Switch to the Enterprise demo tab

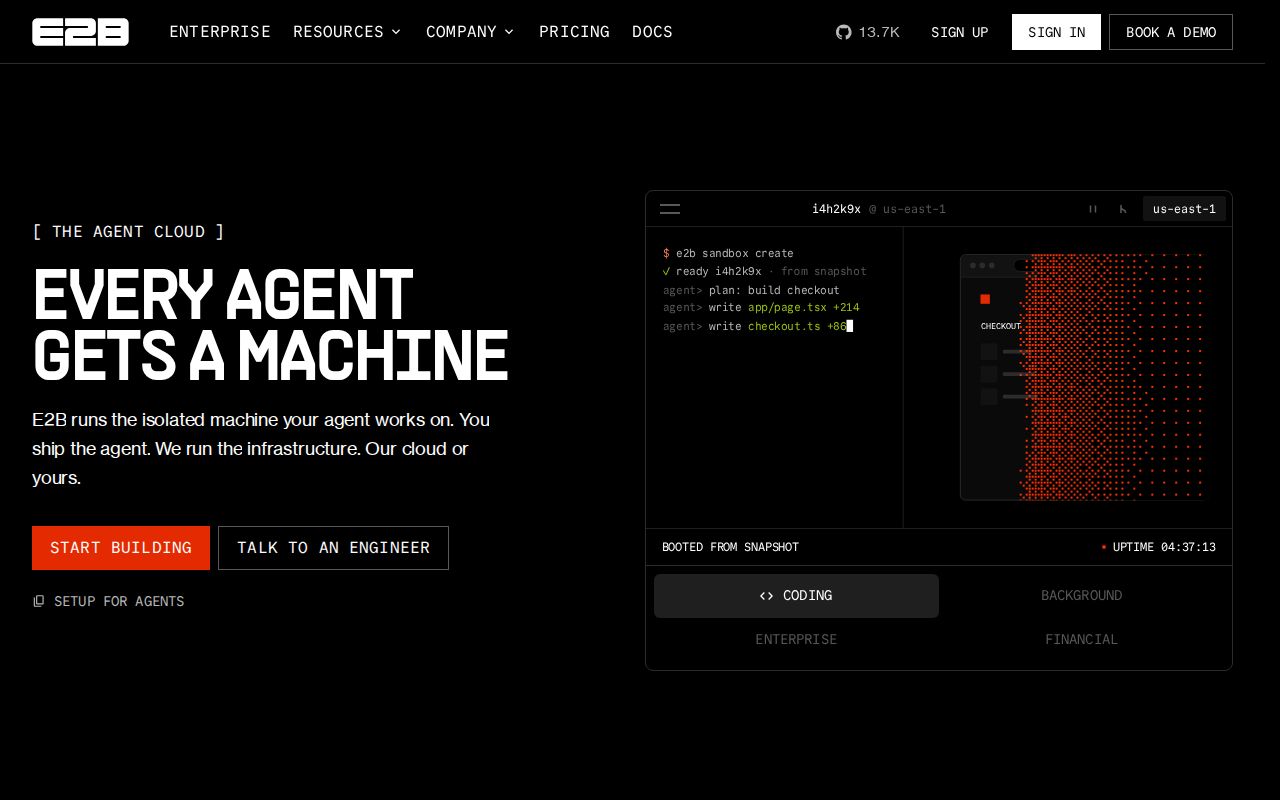[x=796, y=640]
